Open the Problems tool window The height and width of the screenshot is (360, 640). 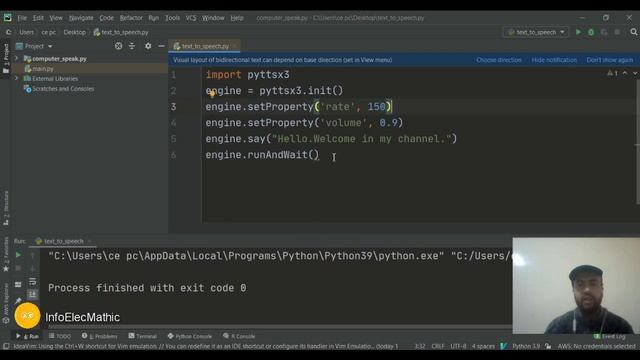pos(99,336)
